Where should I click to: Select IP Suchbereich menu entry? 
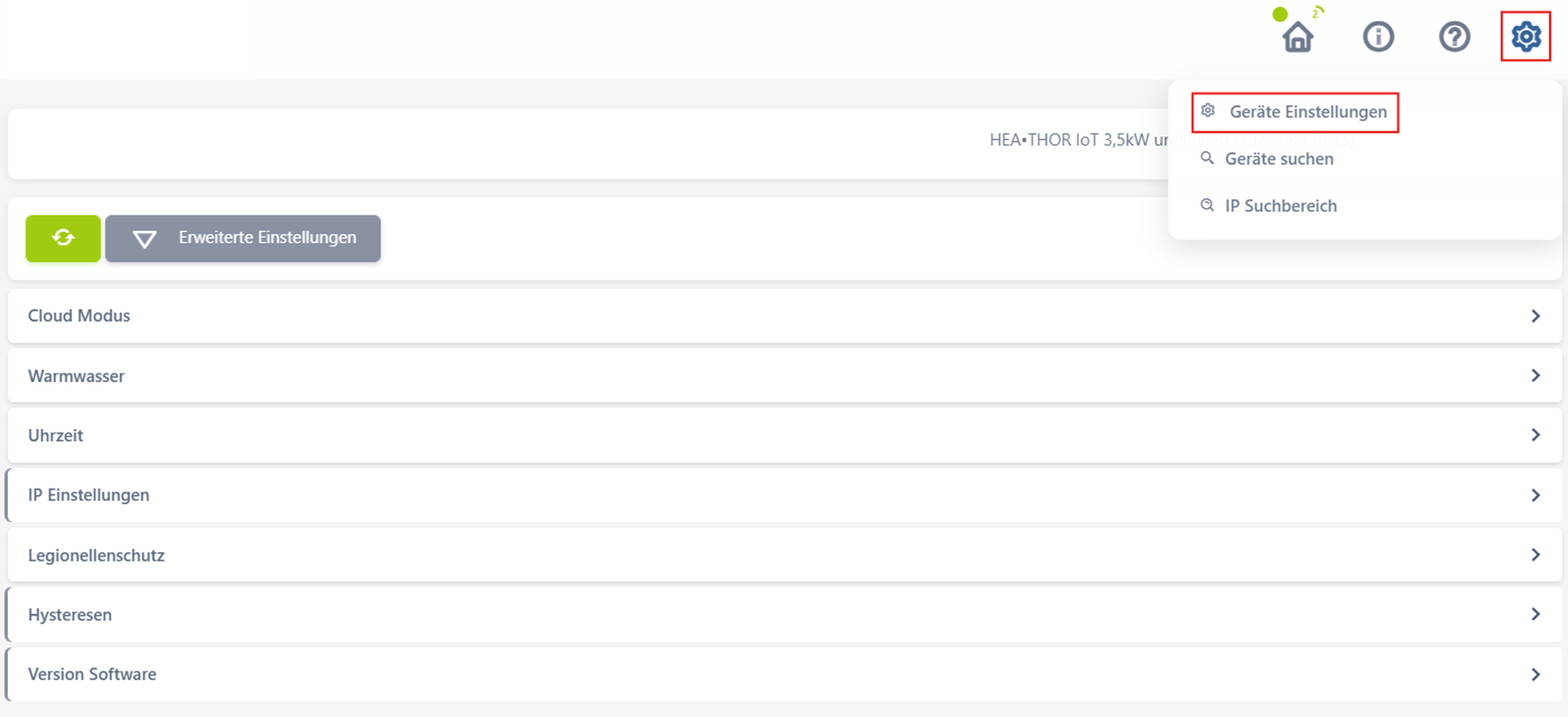pyautogui.click(x=1281, y=206)
